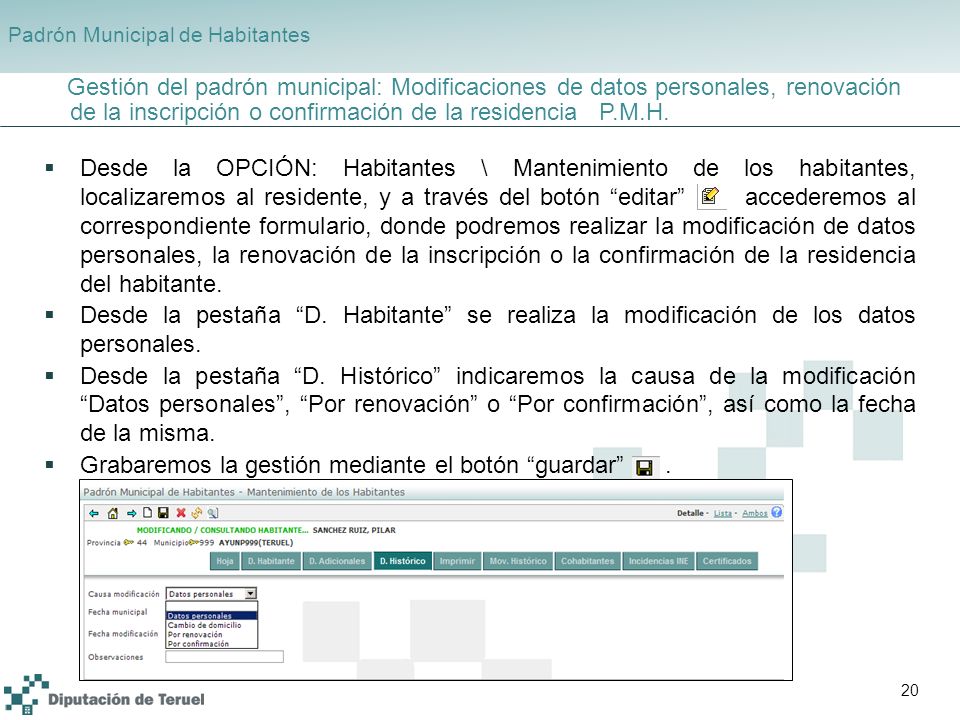Click the search magnifier toolbar icon

point(212,513)
